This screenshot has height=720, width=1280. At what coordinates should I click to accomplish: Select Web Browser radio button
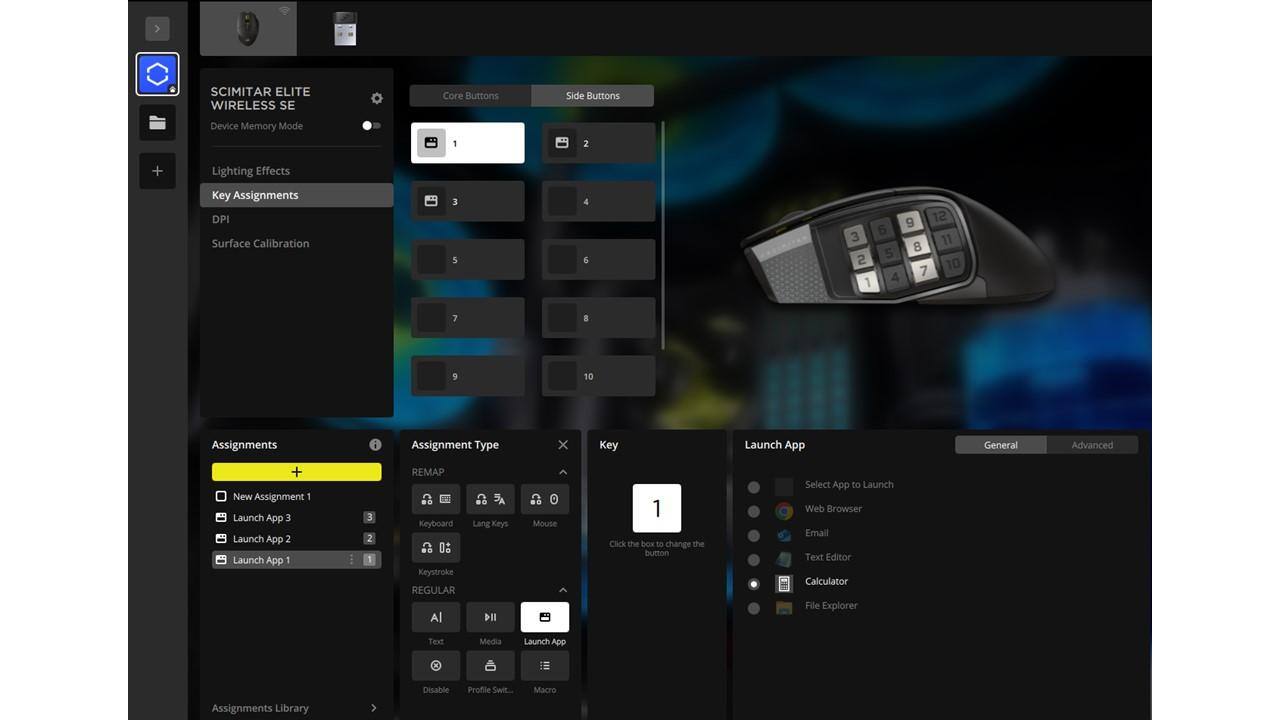pyautogui.click(x=754, y=511)
